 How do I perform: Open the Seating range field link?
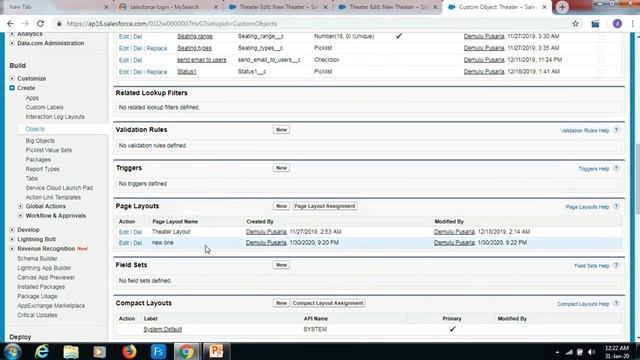pyautogui.click(x=195, y=36)
